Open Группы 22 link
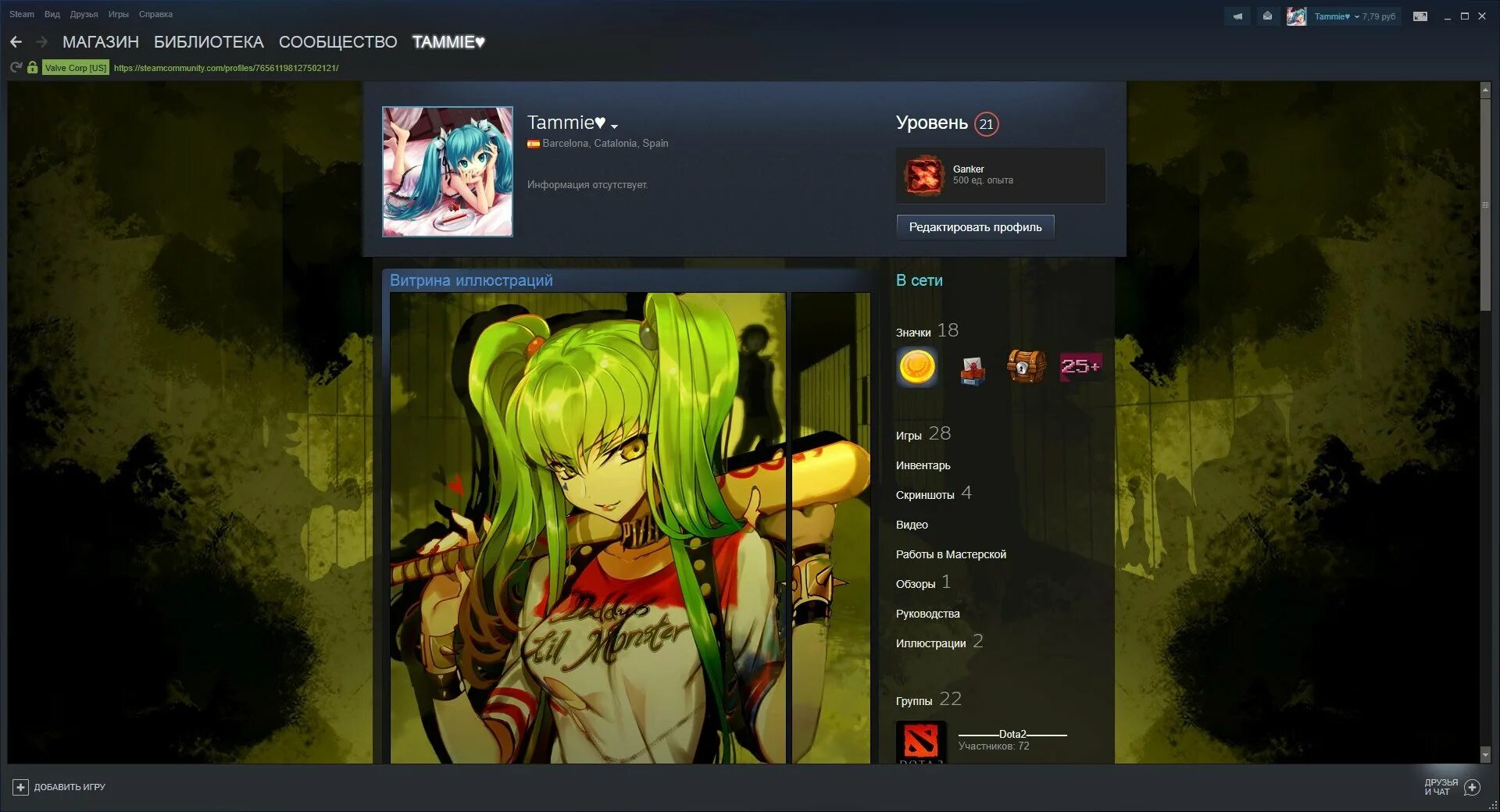The width and height of the screenshot is (1500, 812). (928, 700)
